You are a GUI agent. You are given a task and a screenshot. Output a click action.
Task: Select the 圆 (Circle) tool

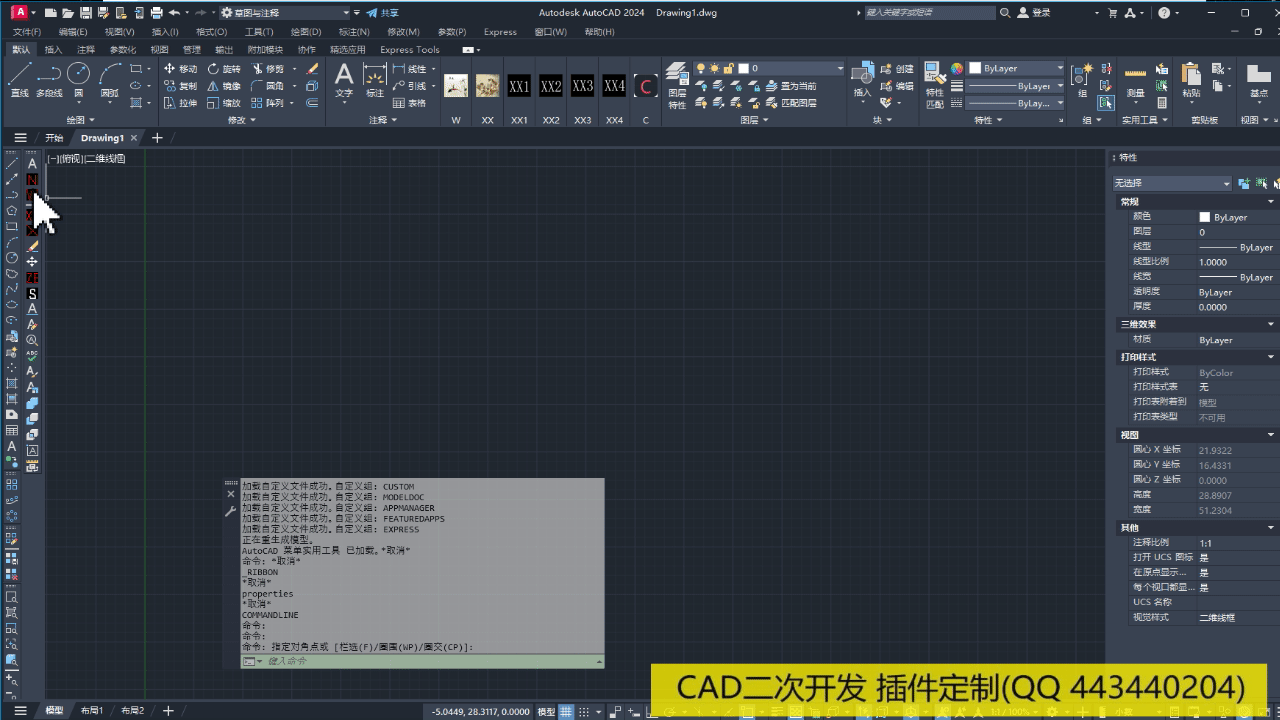tap(78, 80)
